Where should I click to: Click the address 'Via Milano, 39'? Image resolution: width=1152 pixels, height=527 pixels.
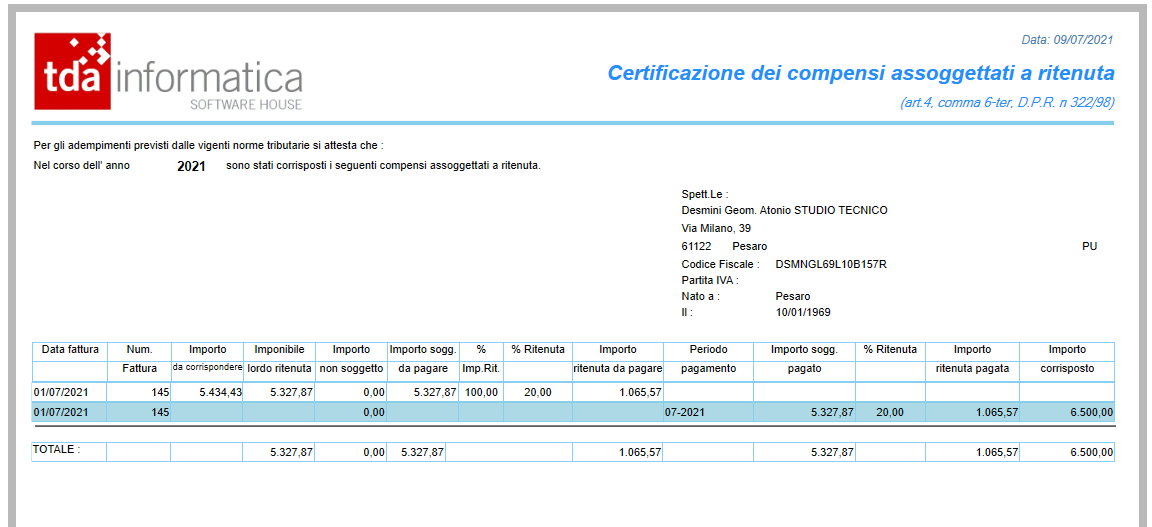716,229
